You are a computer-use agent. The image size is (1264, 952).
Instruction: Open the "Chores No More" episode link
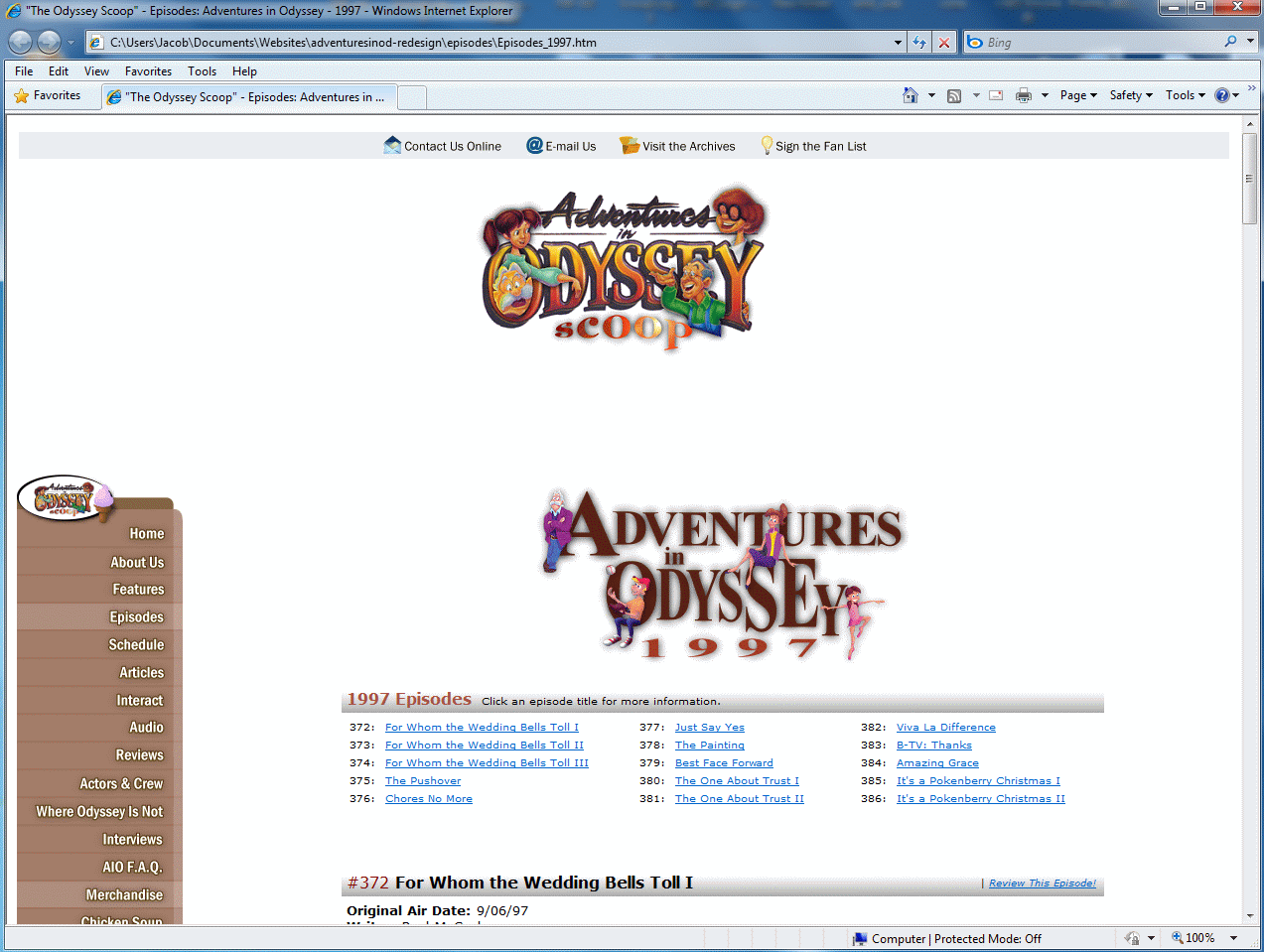point(429,799)
